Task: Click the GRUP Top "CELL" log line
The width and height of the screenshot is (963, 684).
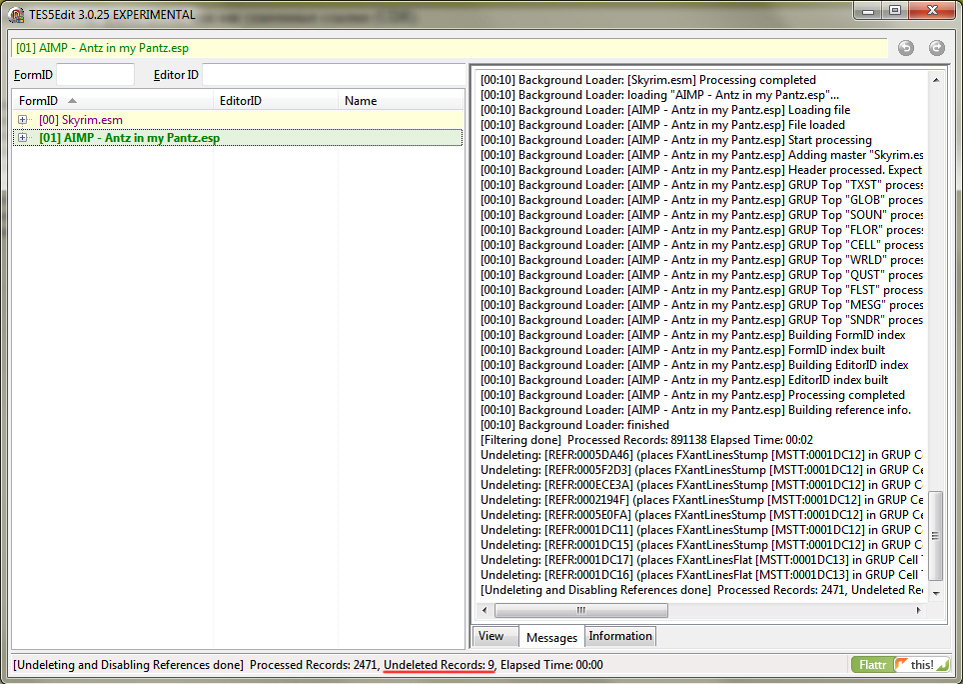Action: pyautogui.click(x=701, y=245)
